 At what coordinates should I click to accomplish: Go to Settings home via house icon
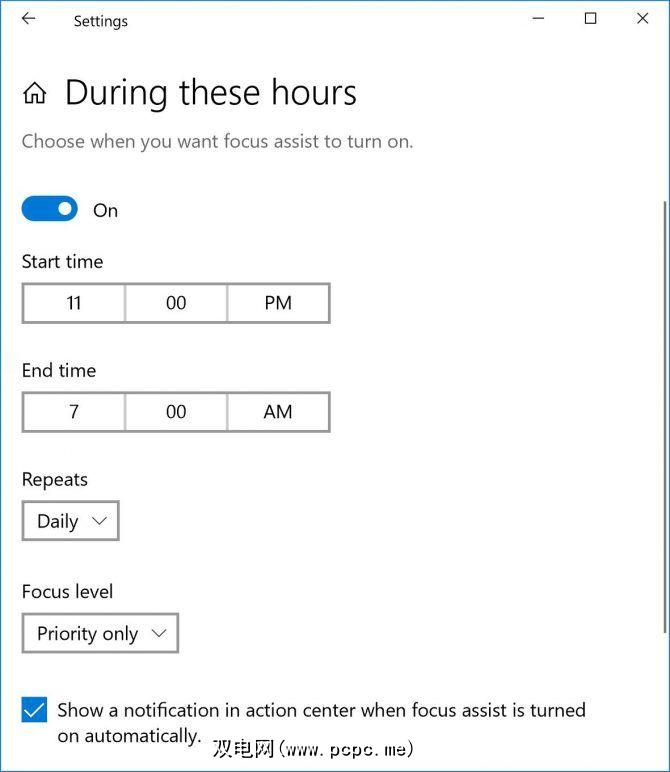[35, 94]
